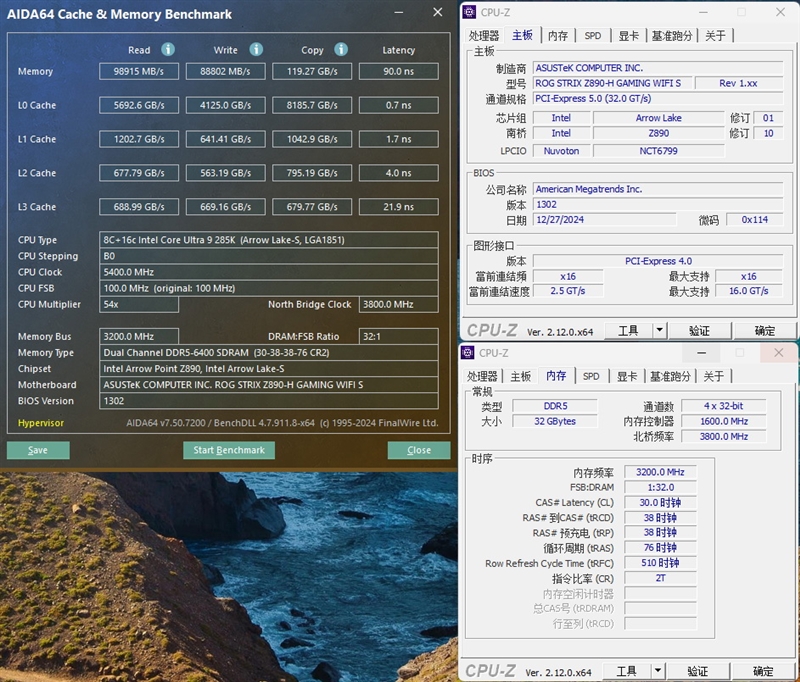800x682 pixels.
Task: Click DRAM:FSB Ratio field 32:1
Action: (398, 336)
